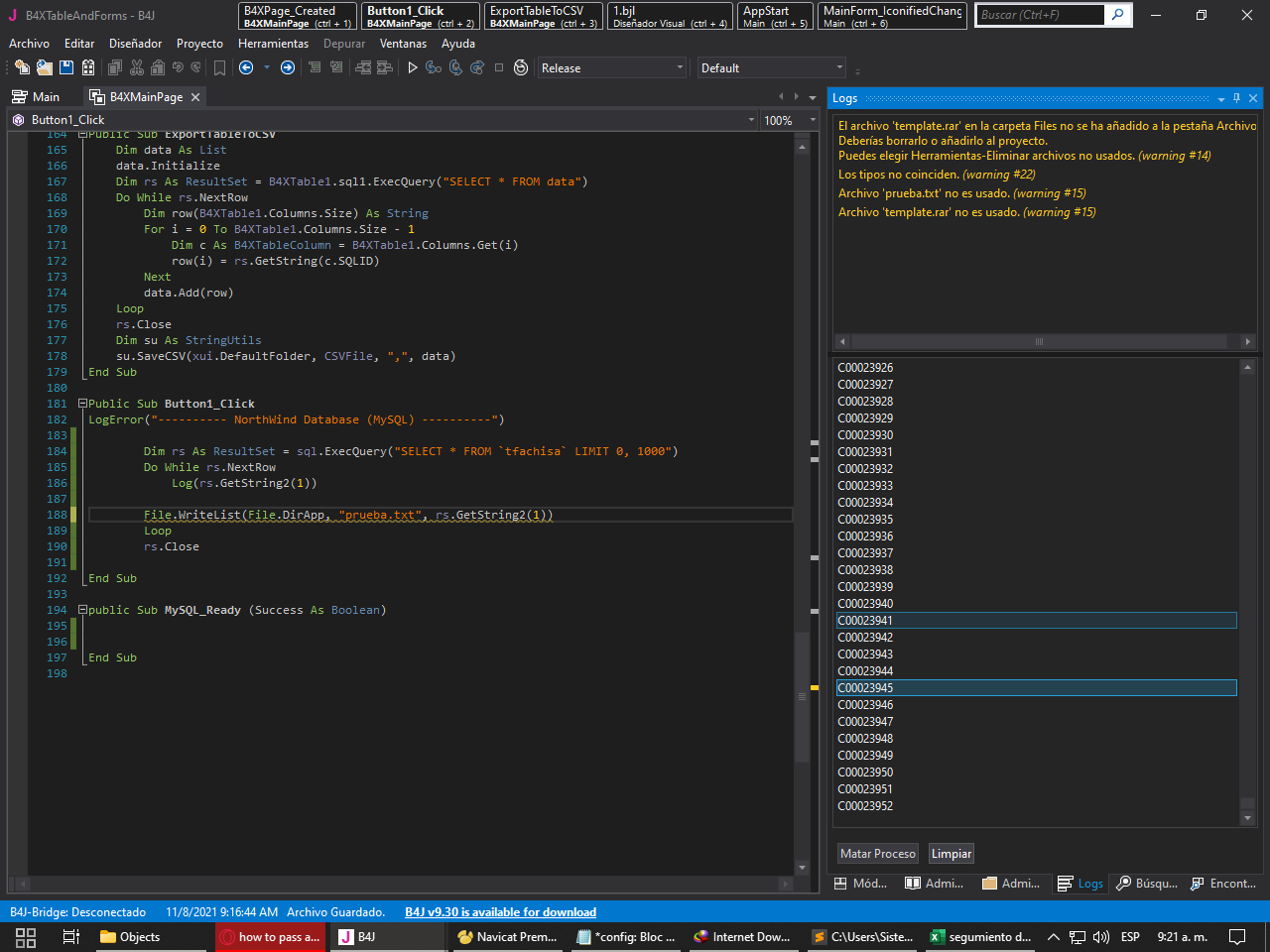Collapse the Button1_Click sub fold marker
Screen dimensions: 1270x952
pos(83,404)
